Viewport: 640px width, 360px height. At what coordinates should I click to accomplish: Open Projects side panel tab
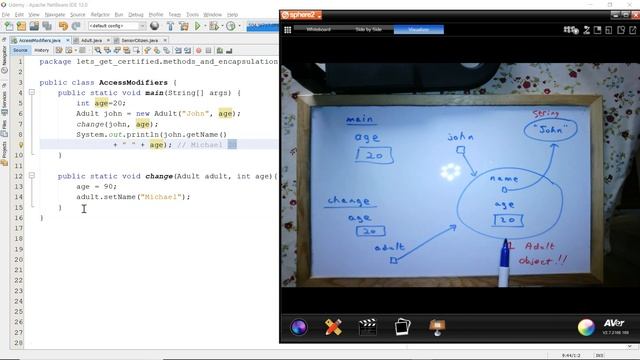tap(4, 154)
